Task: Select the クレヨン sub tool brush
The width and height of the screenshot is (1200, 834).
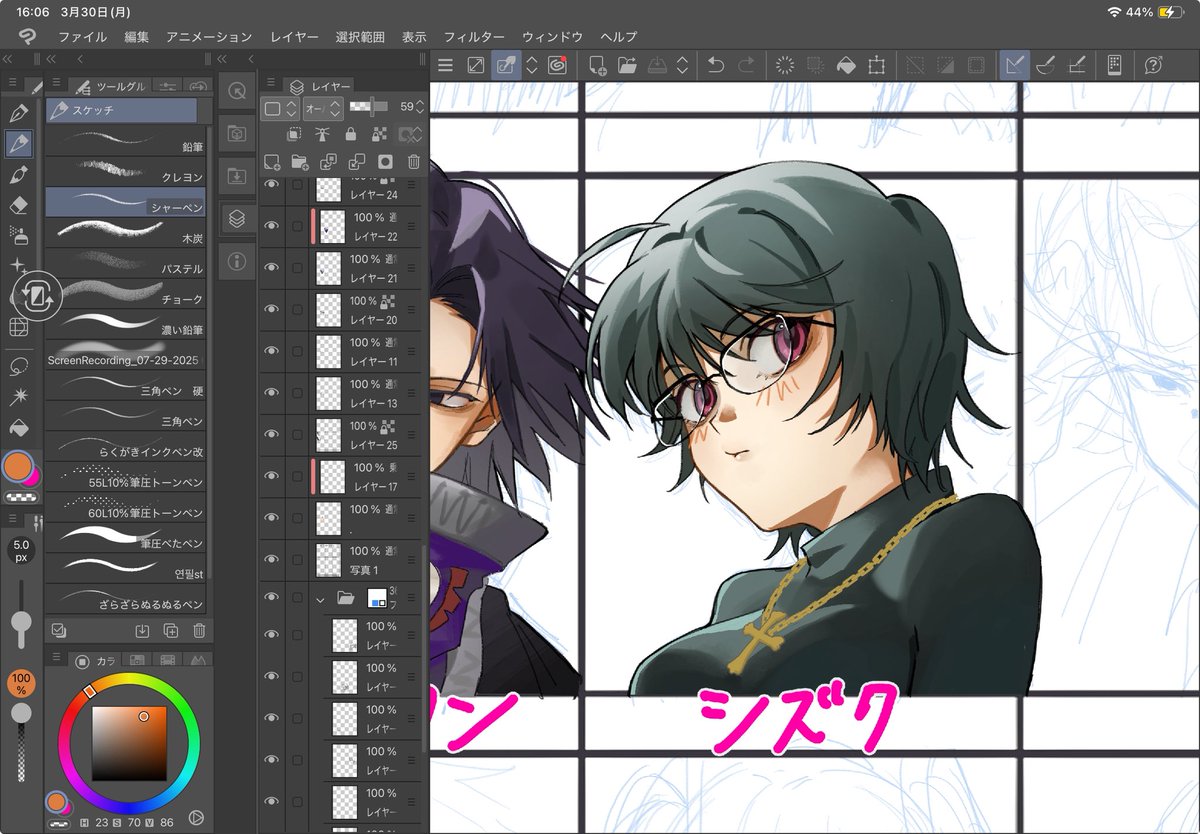Action: pos(125,172)
